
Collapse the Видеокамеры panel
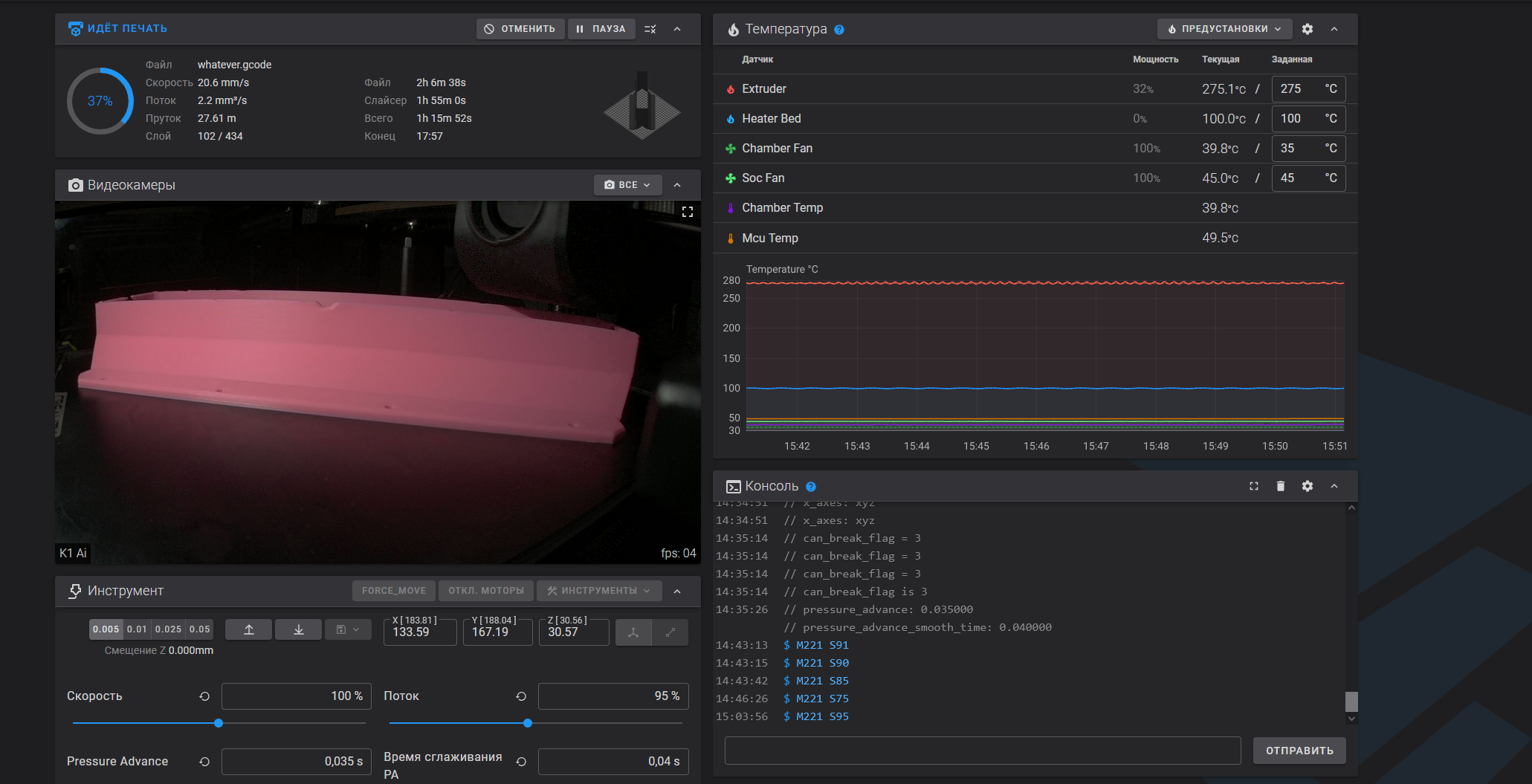point(677,185)
